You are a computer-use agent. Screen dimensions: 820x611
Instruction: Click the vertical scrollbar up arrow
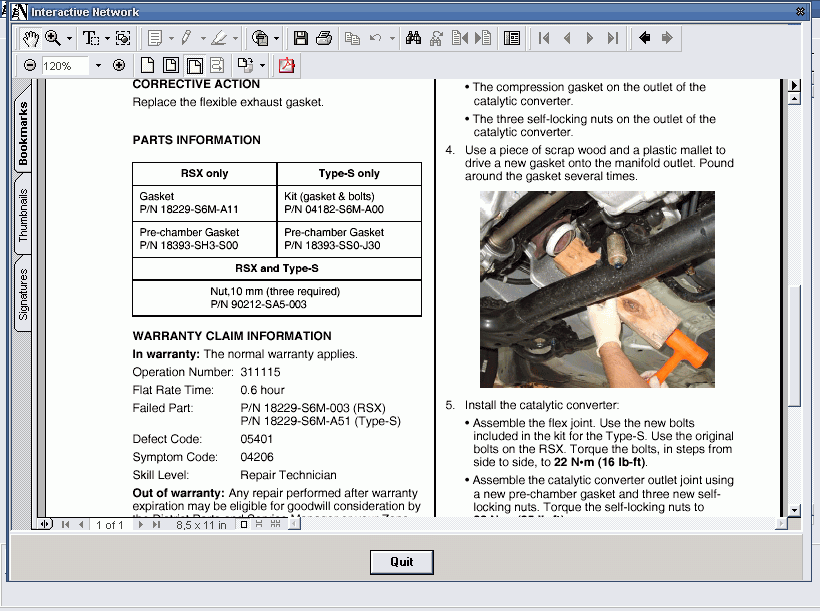[x=795, y=86]
